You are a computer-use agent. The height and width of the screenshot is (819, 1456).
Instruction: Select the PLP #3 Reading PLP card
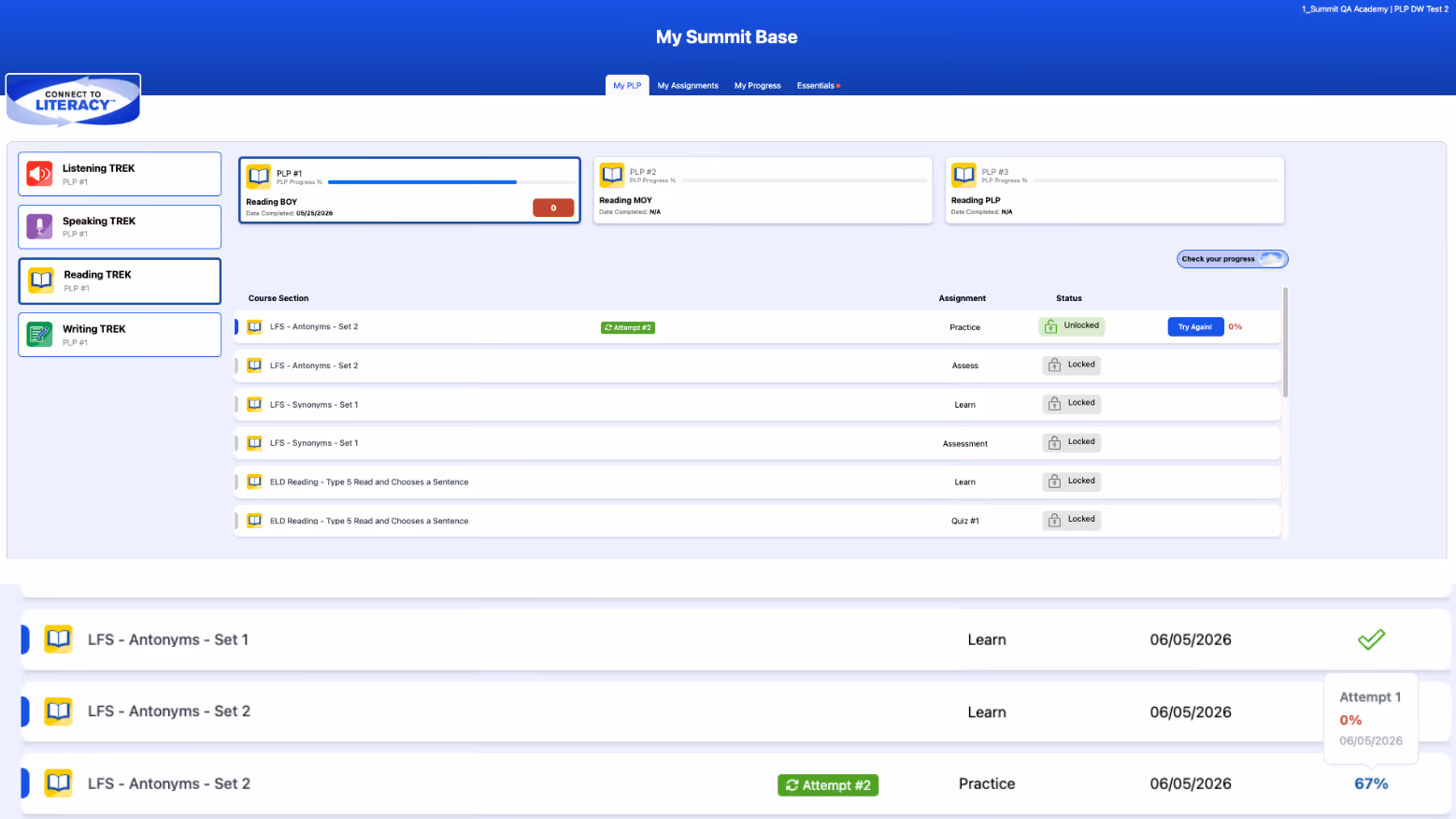coord(1115,191)
